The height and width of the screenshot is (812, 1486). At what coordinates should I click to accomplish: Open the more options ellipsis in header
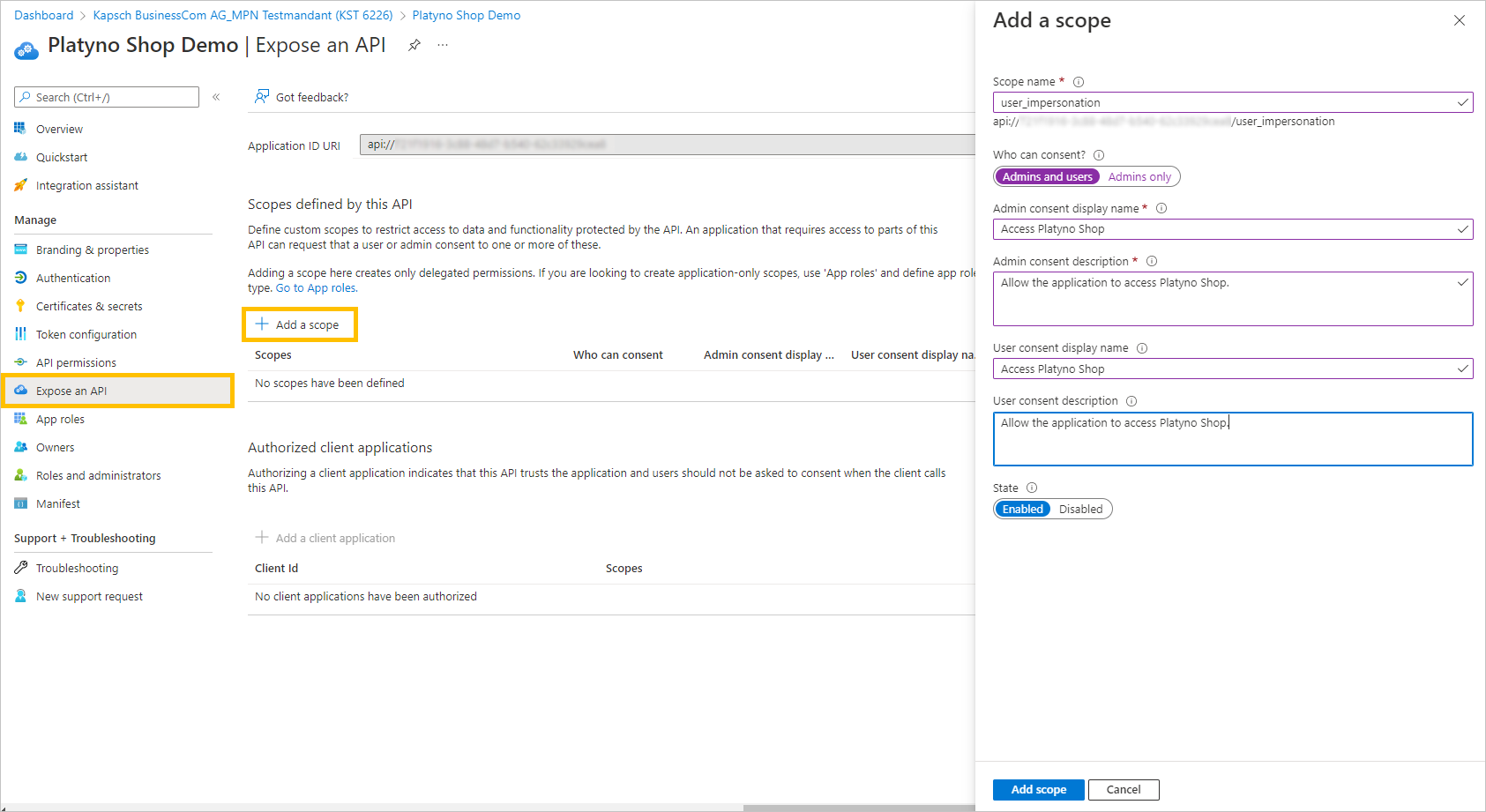click(443, 45)
